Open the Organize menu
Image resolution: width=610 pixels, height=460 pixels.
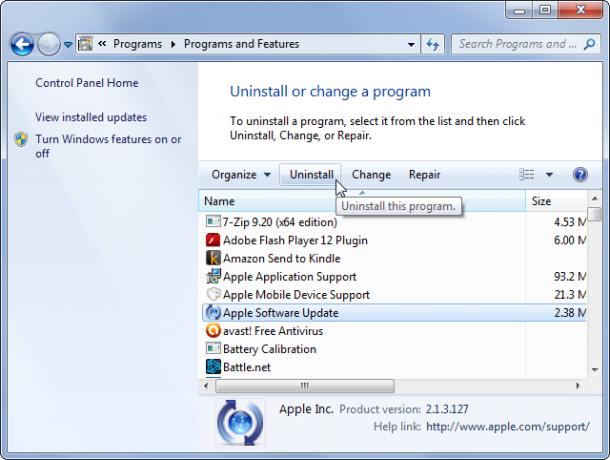click(x=241, y=175)
